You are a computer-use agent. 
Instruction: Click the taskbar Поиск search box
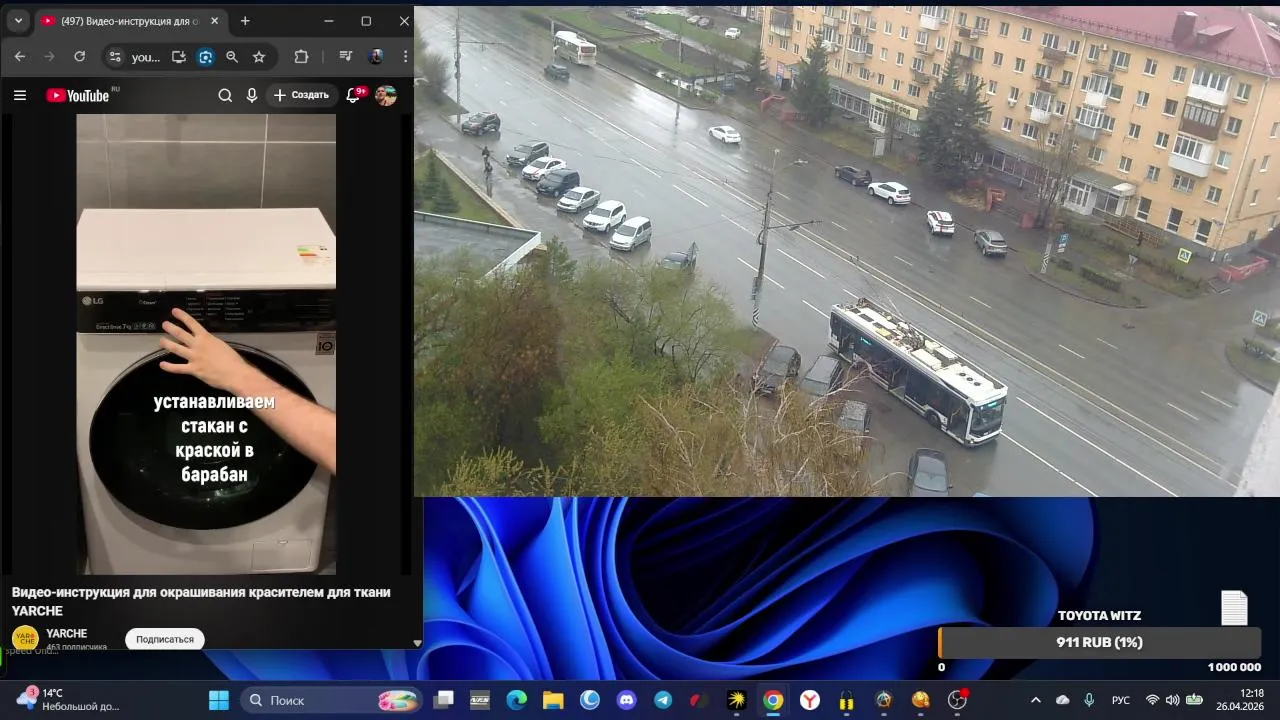click(x=331, y=700)
